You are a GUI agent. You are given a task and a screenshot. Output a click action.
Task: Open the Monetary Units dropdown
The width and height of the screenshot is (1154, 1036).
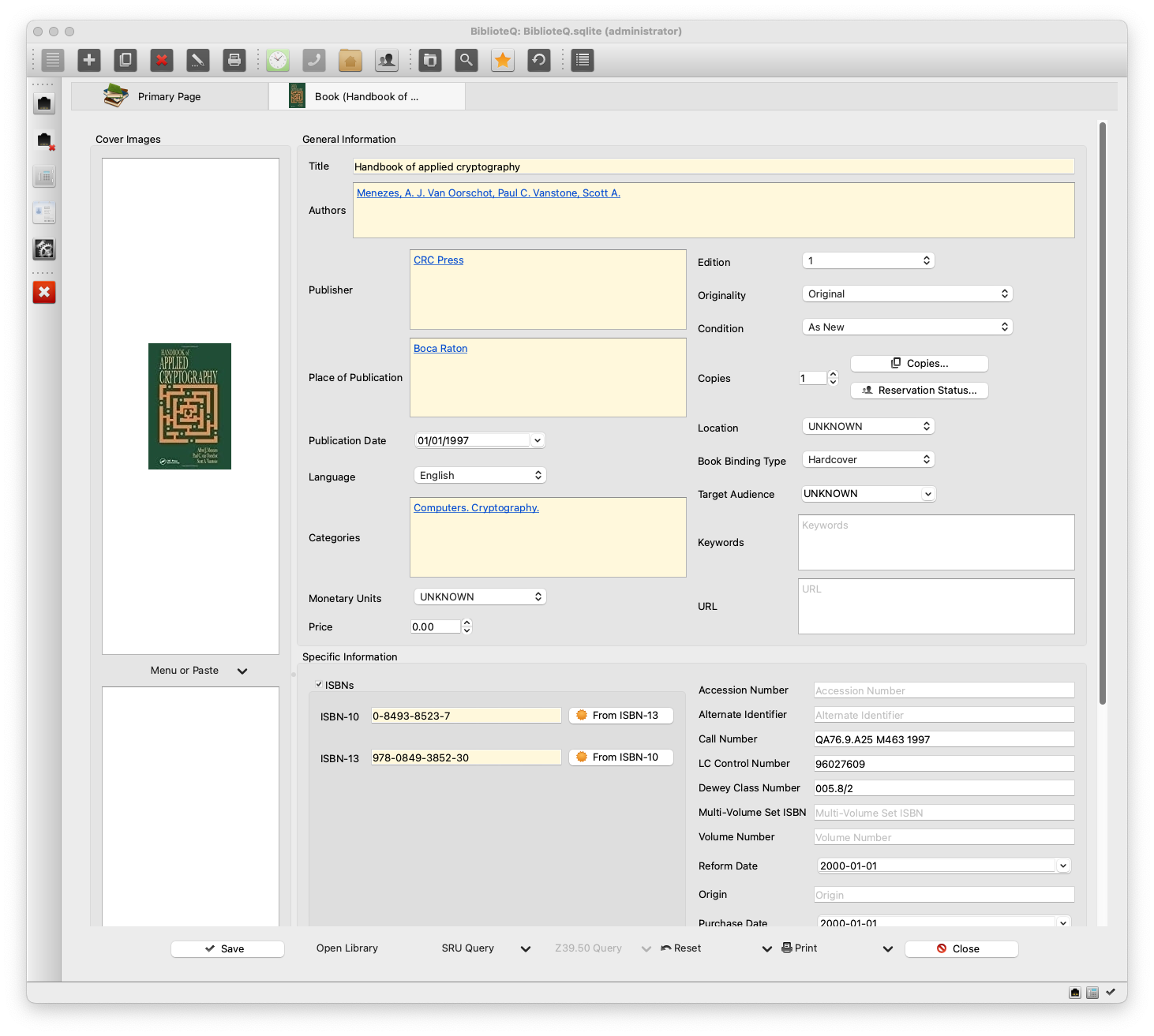(x=480, y=597)
